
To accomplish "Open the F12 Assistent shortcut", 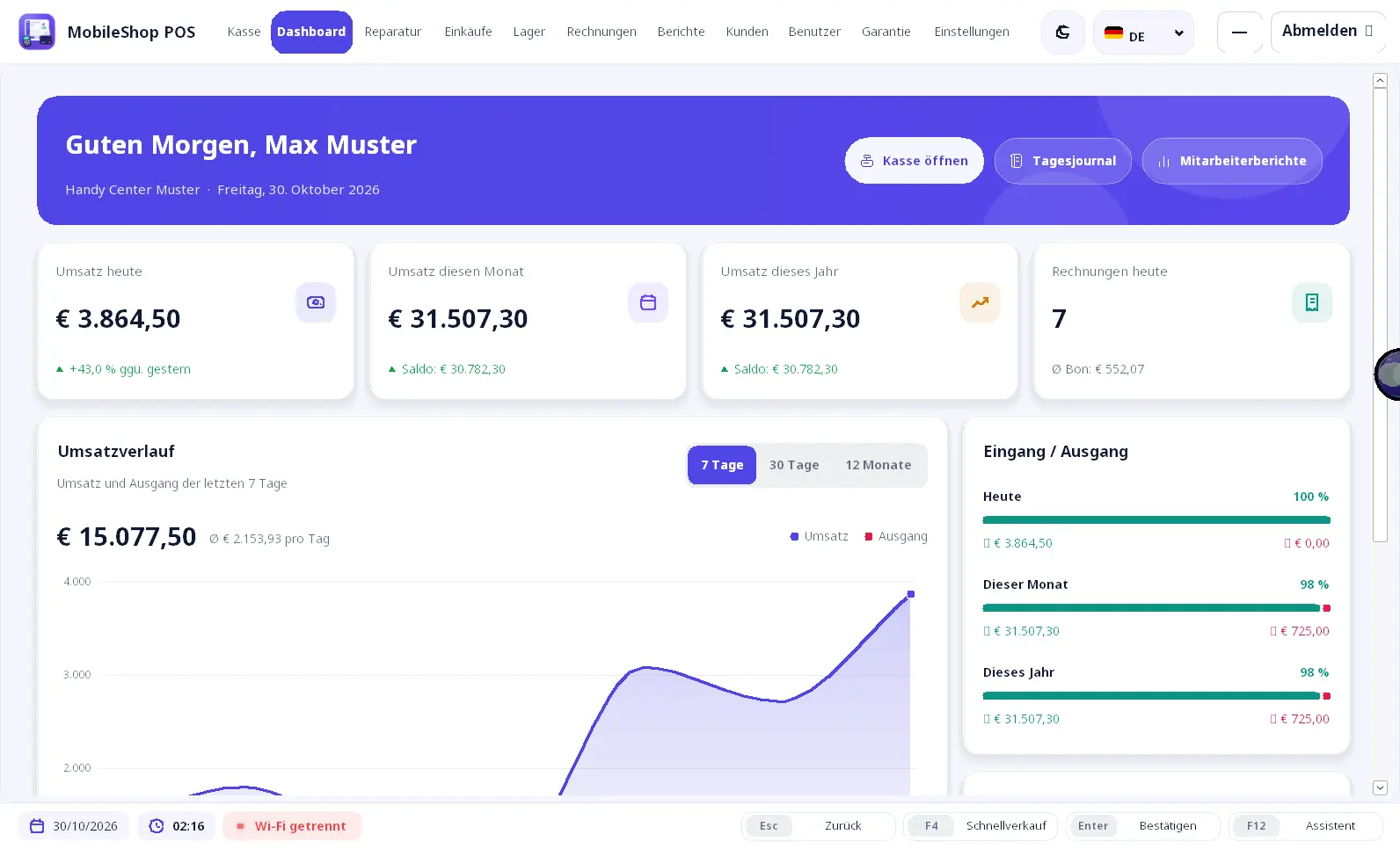I will (1306, 826).
